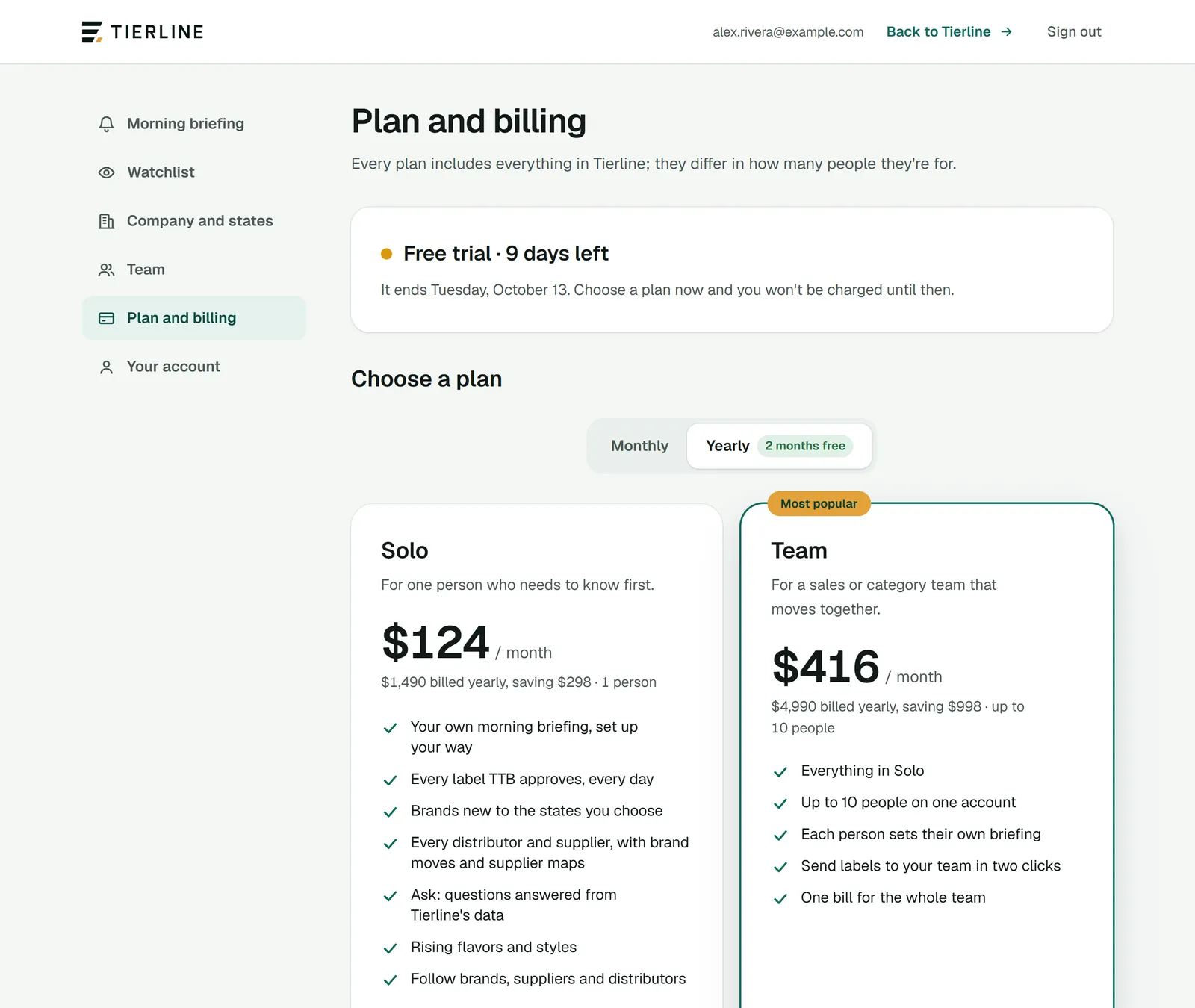The image size is (1195, 1008).
Task: Click checkmark beside Up to 10 people
Action: 780,803
